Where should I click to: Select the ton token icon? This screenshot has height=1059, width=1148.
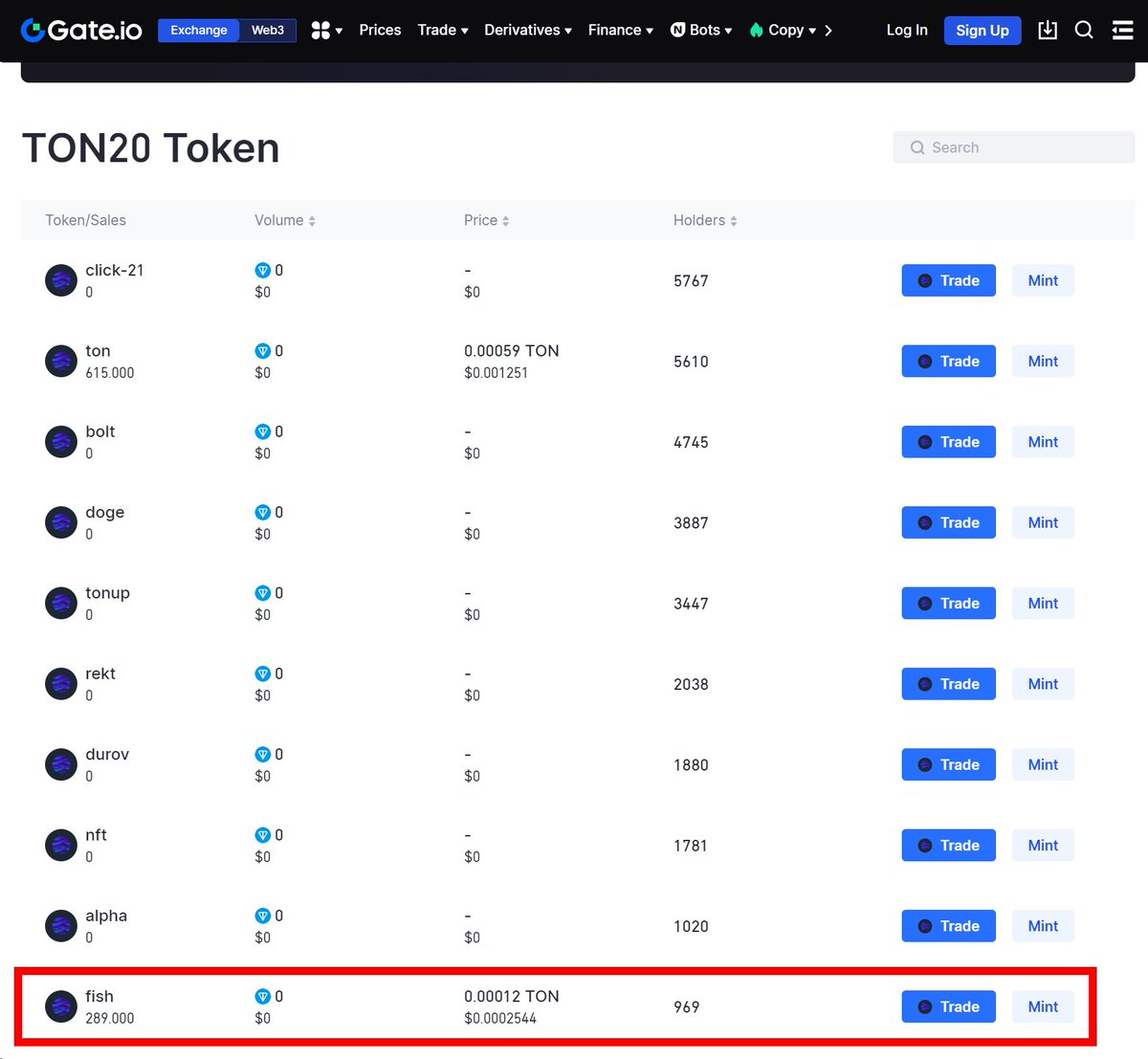coord(61,362)
